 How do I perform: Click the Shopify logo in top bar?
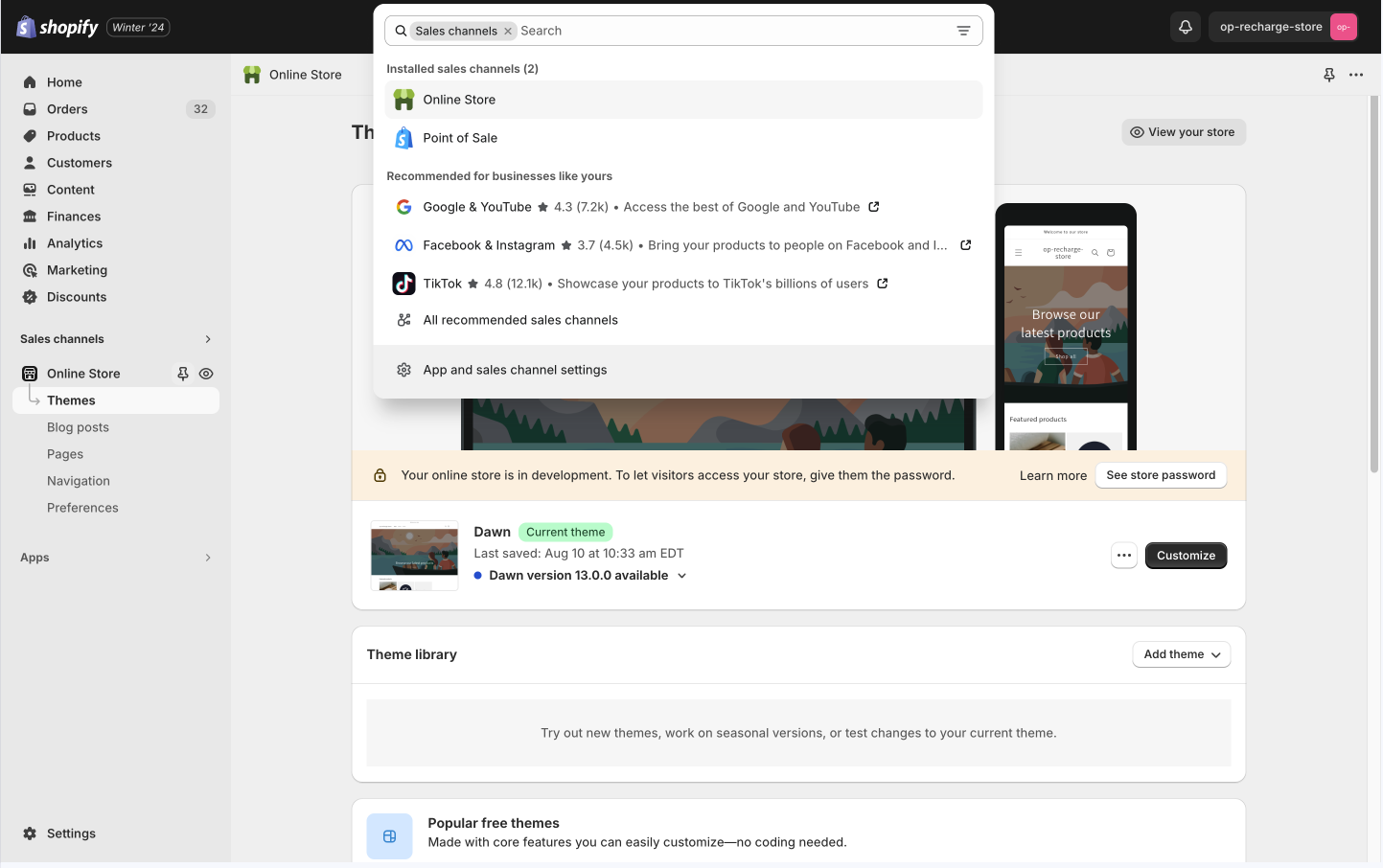point(58,27)
